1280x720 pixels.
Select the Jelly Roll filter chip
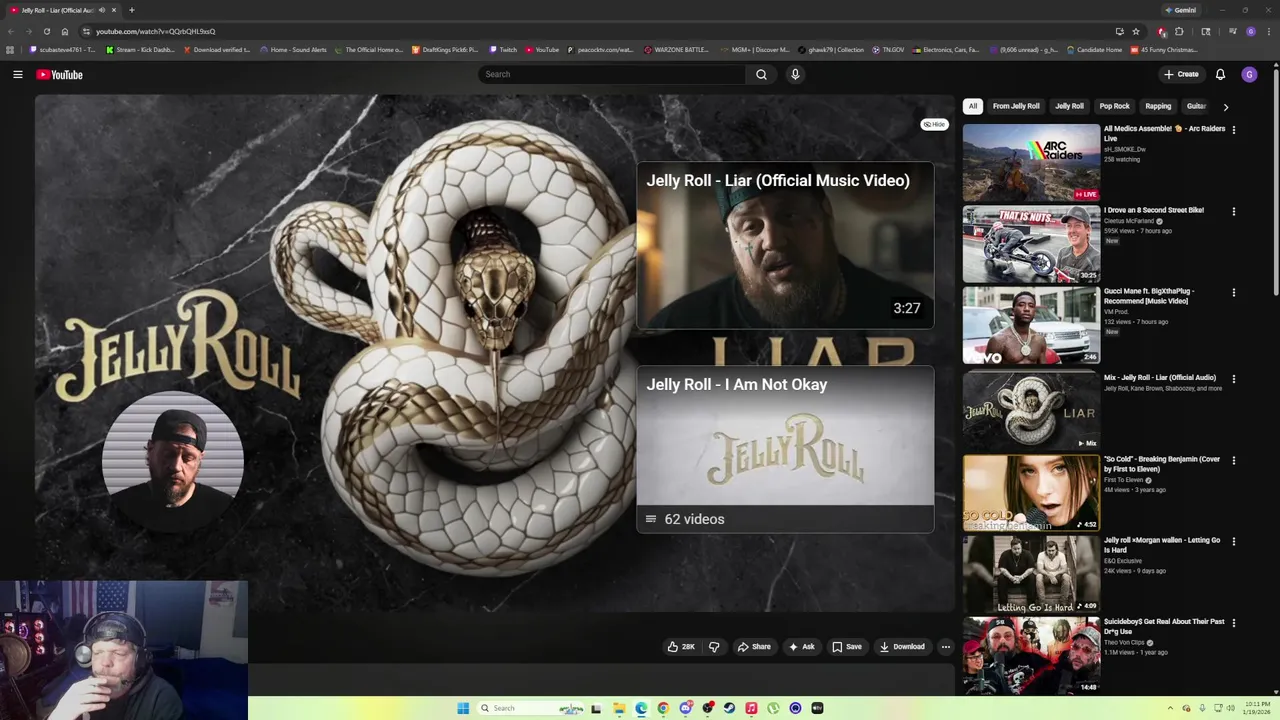click(x=1069, y=106)
